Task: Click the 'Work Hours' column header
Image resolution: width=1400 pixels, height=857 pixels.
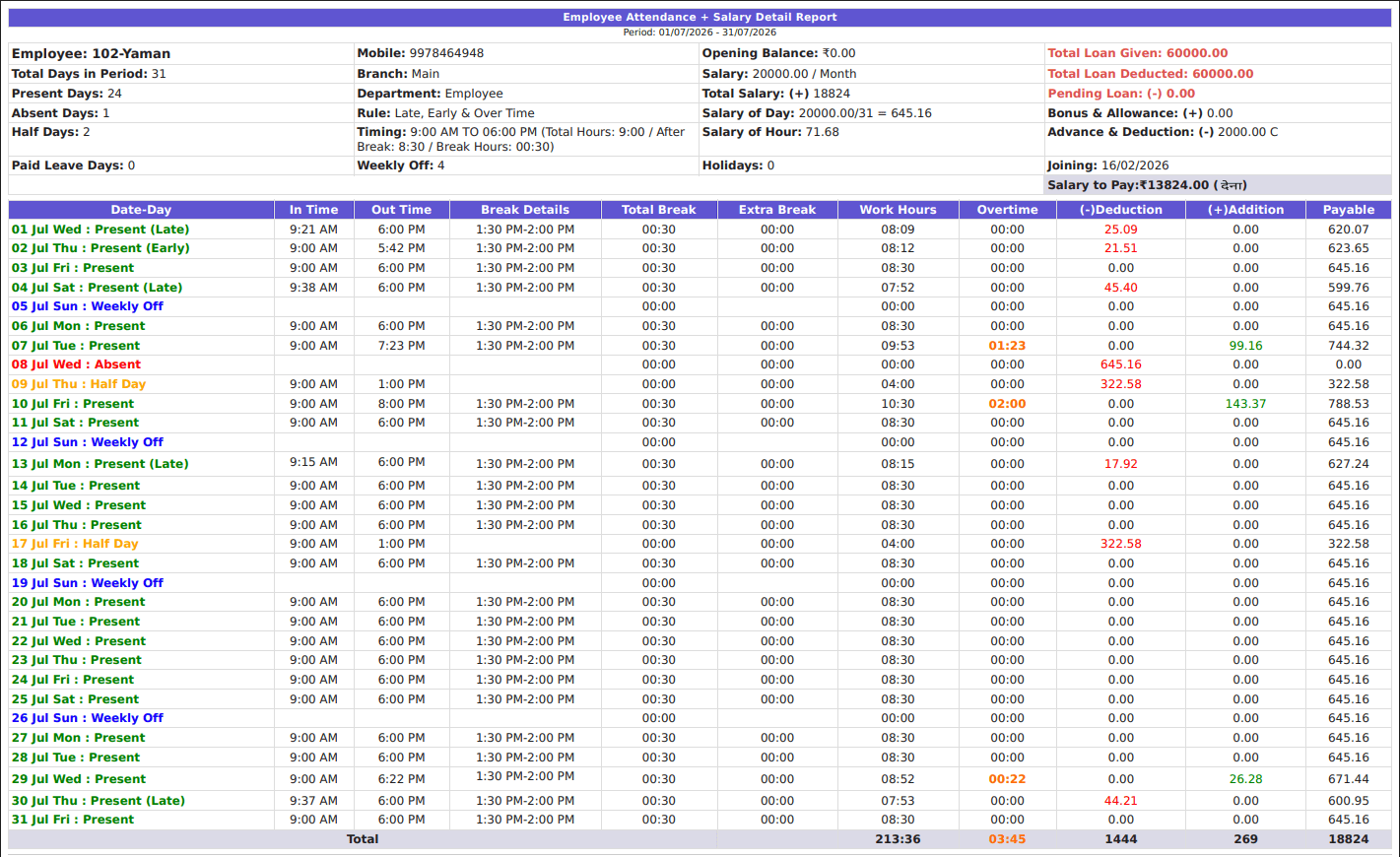Action: [898, 210]
